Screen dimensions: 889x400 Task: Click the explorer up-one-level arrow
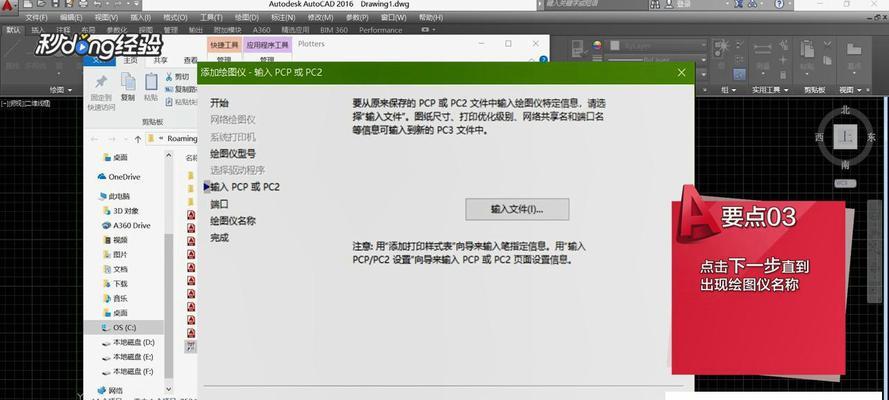[x=138, y=138]
